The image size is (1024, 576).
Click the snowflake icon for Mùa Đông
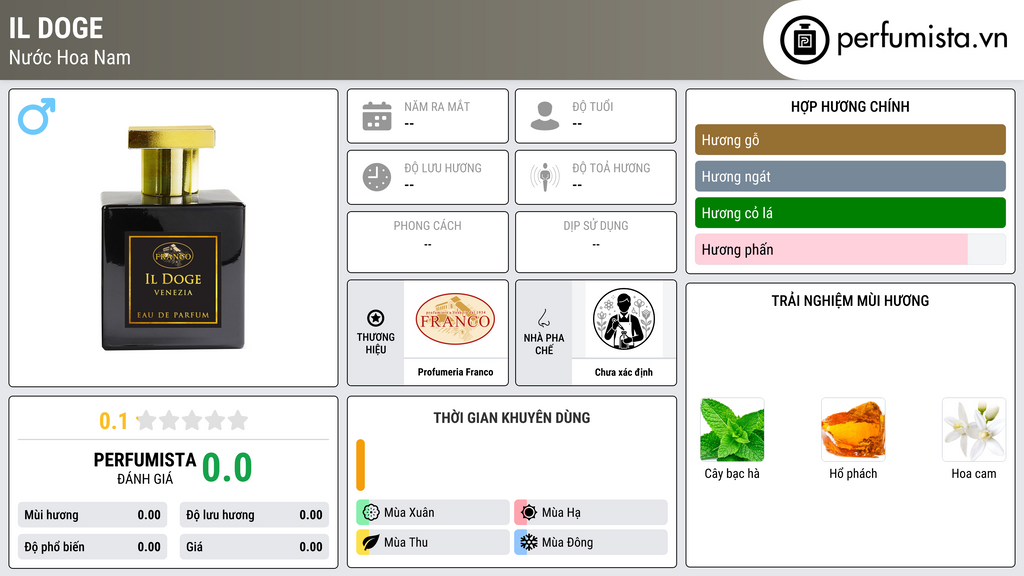pyautogui.click(x=529, y=542)
